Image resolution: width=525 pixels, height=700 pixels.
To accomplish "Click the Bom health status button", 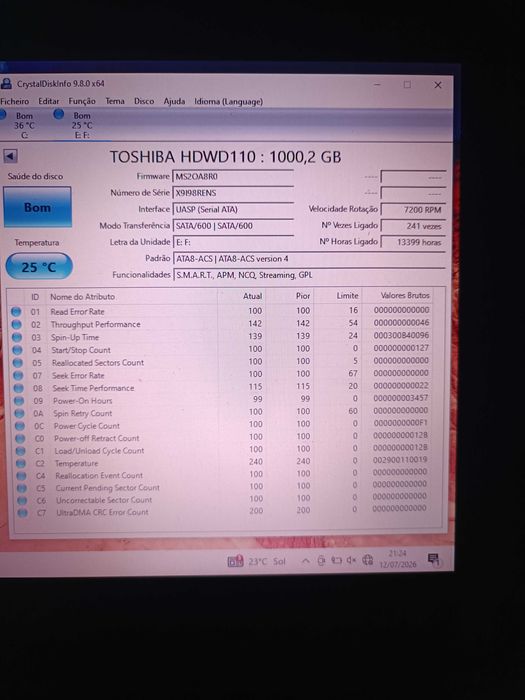I will (38, 207).
